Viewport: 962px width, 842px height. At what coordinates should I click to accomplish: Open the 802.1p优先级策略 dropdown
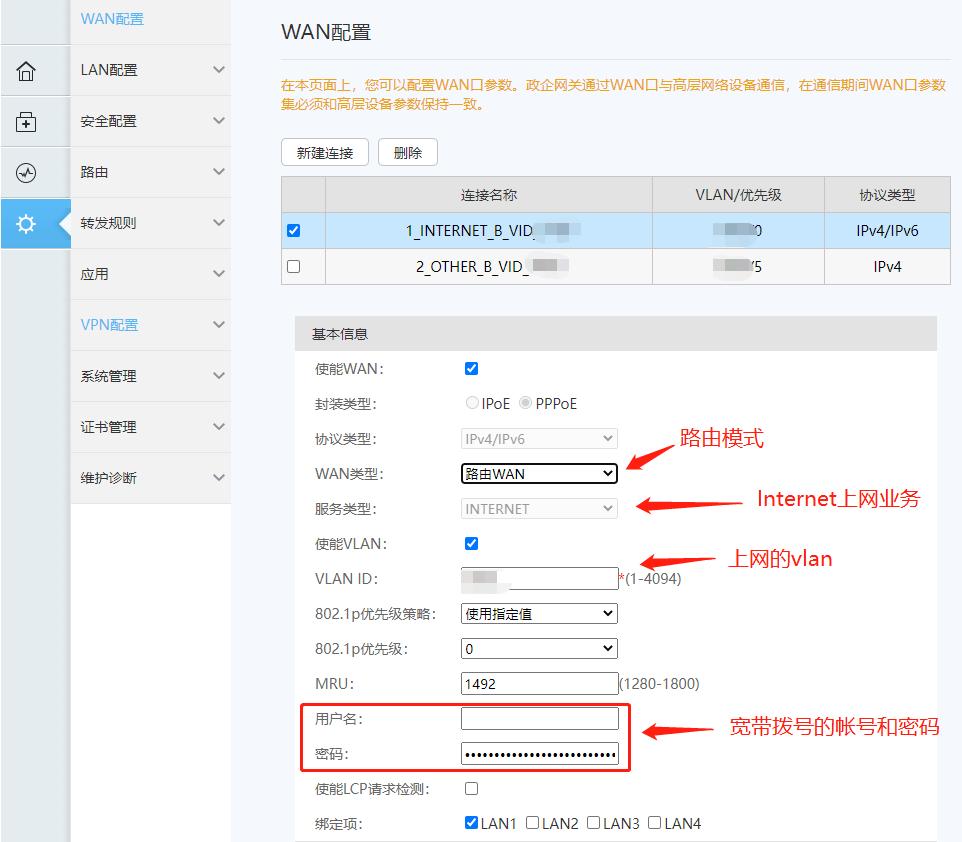538,613
